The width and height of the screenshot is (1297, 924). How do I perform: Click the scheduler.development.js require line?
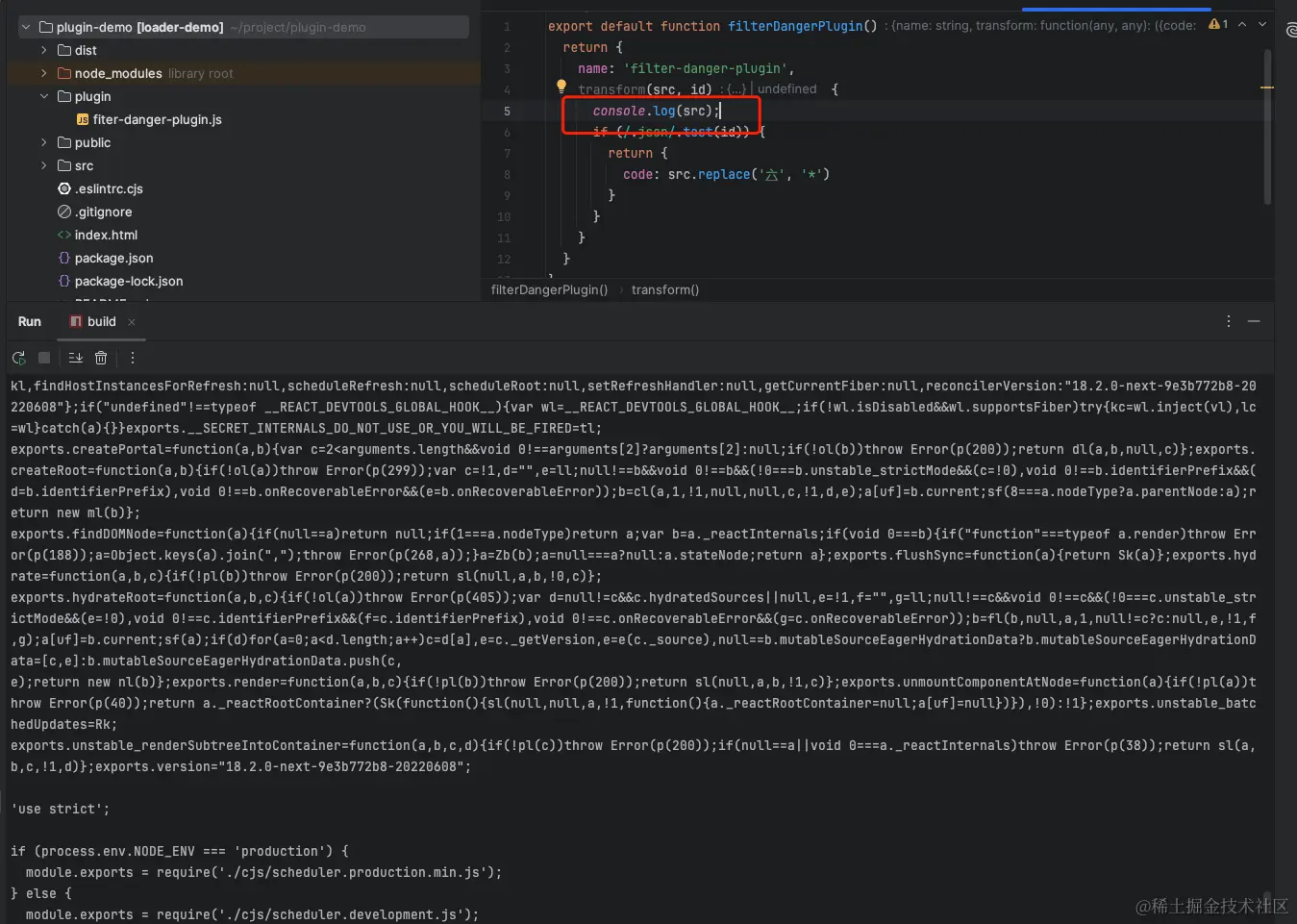click(252, 914)
